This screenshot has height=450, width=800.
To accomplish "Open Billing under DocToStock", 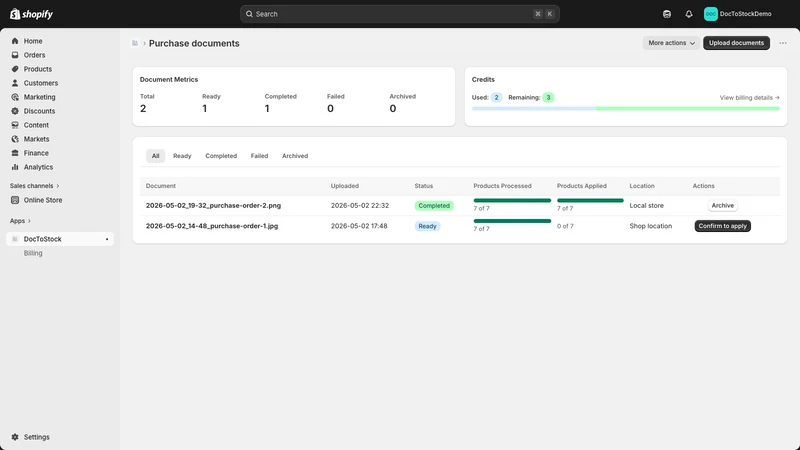I will [33, 253].
